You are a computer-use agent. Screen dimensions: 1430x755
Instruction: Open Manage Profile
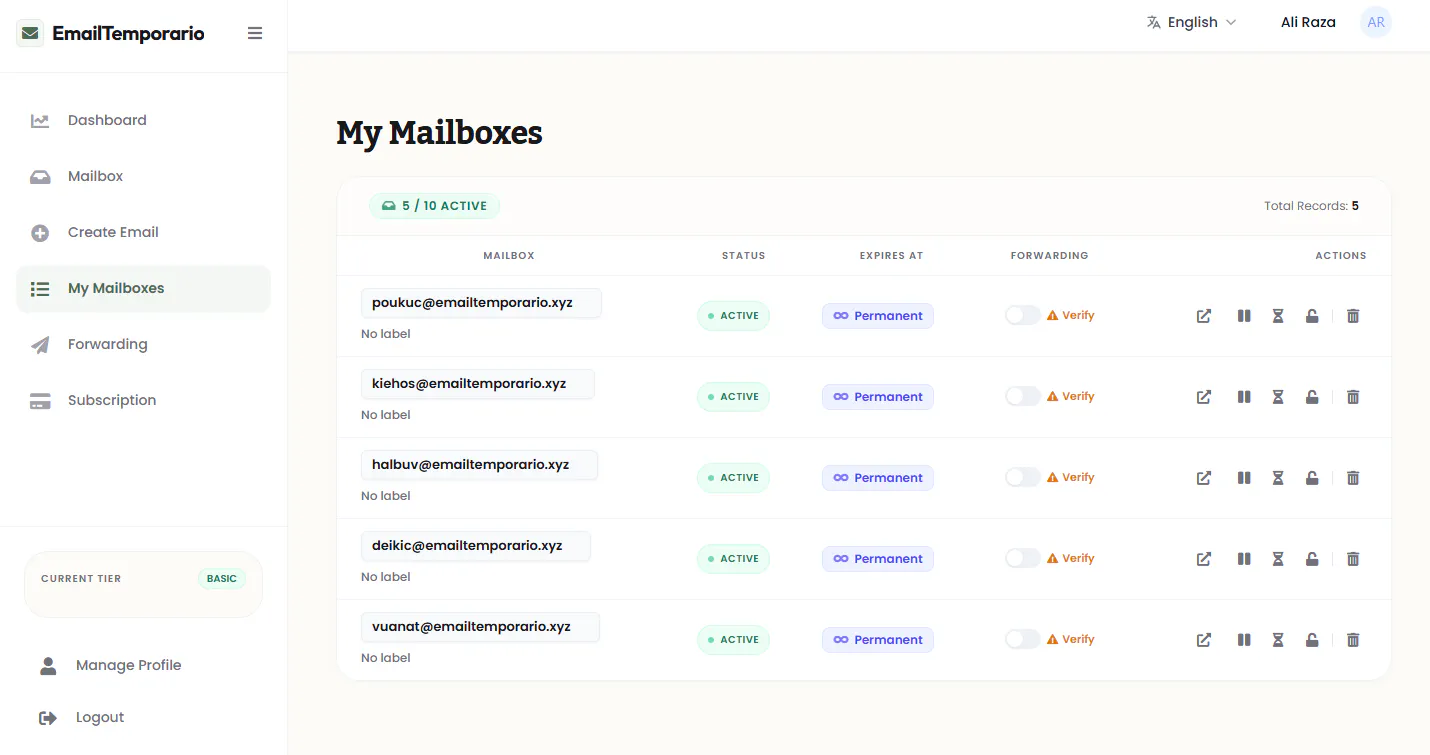click(143, 665)
